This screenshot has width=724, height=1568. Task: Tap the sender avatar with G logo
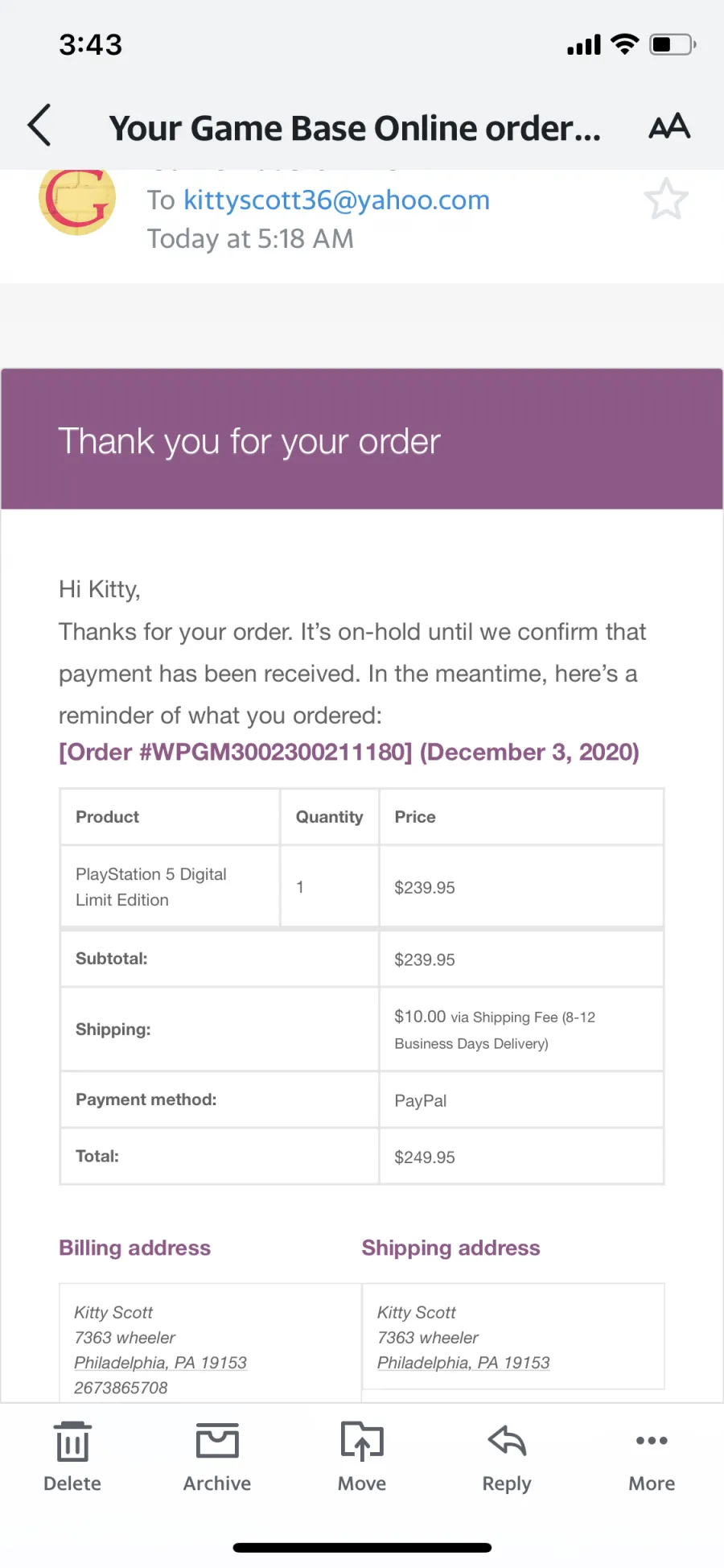click(77, 199)
